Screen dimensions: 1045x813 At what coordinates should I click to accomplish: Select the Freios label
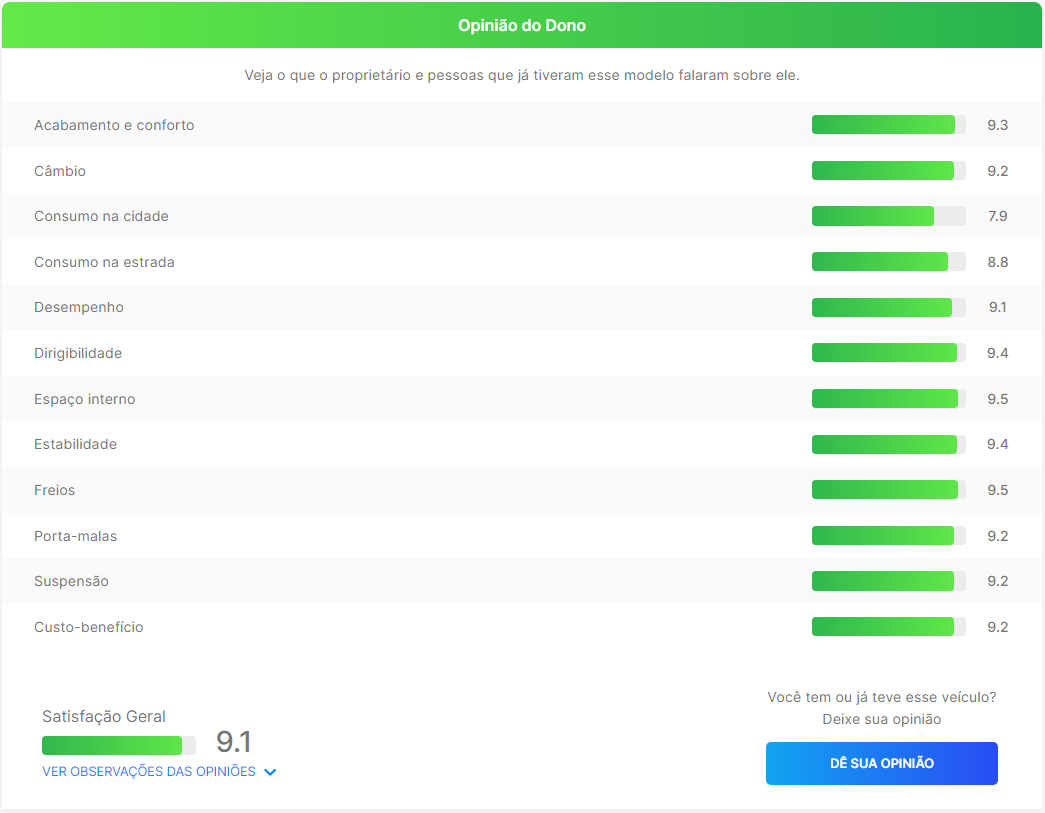pos(55,490)
